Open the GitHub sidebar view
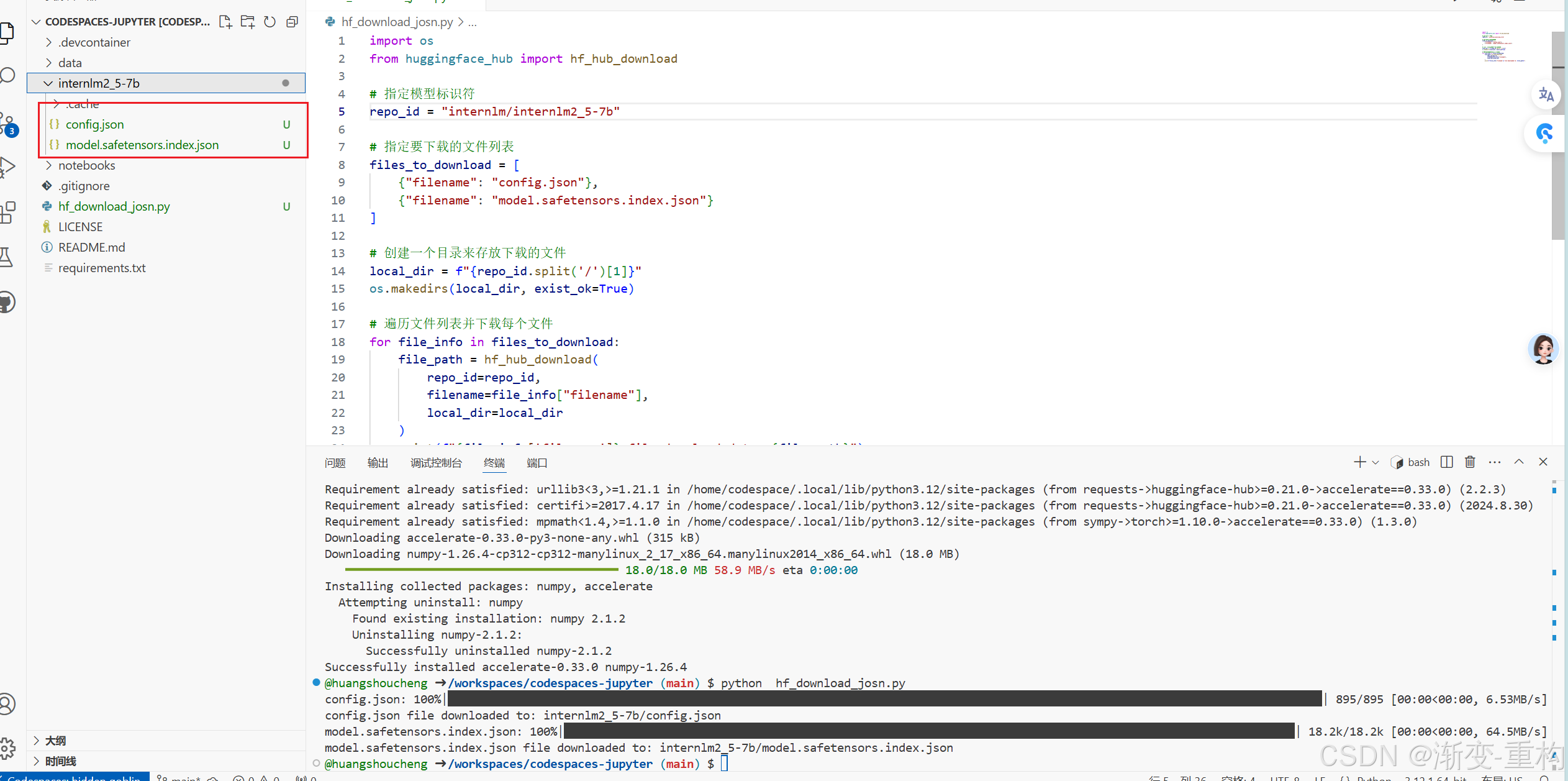Screen dimensions: 1568x781 click(7, 303)
